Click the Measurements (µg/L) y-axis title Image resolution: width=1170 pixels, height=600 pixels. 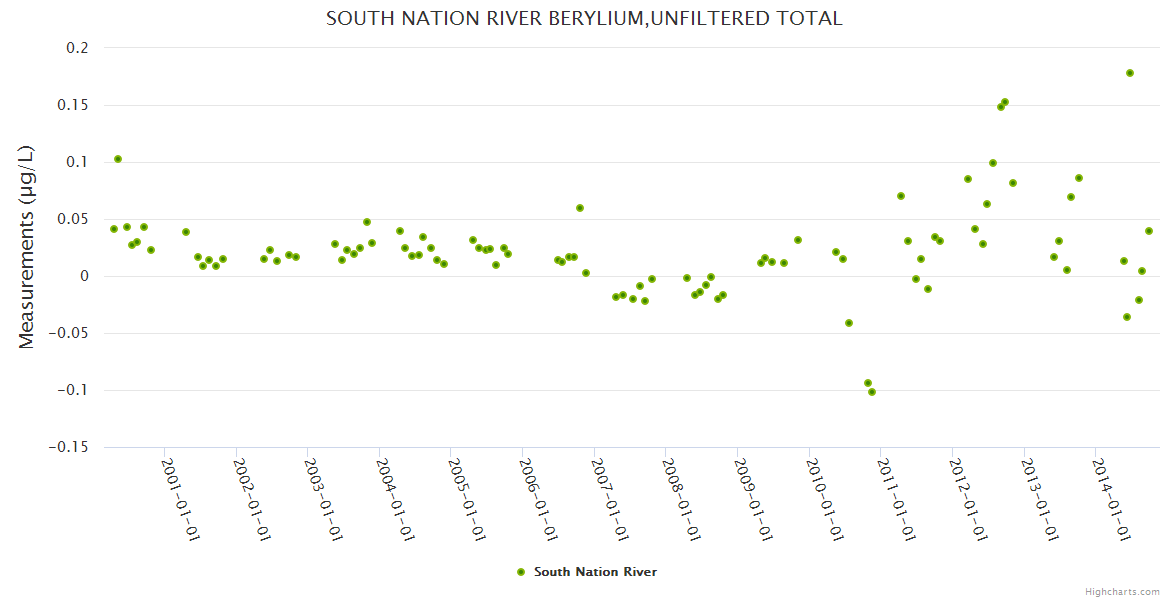tap(27, 247)
